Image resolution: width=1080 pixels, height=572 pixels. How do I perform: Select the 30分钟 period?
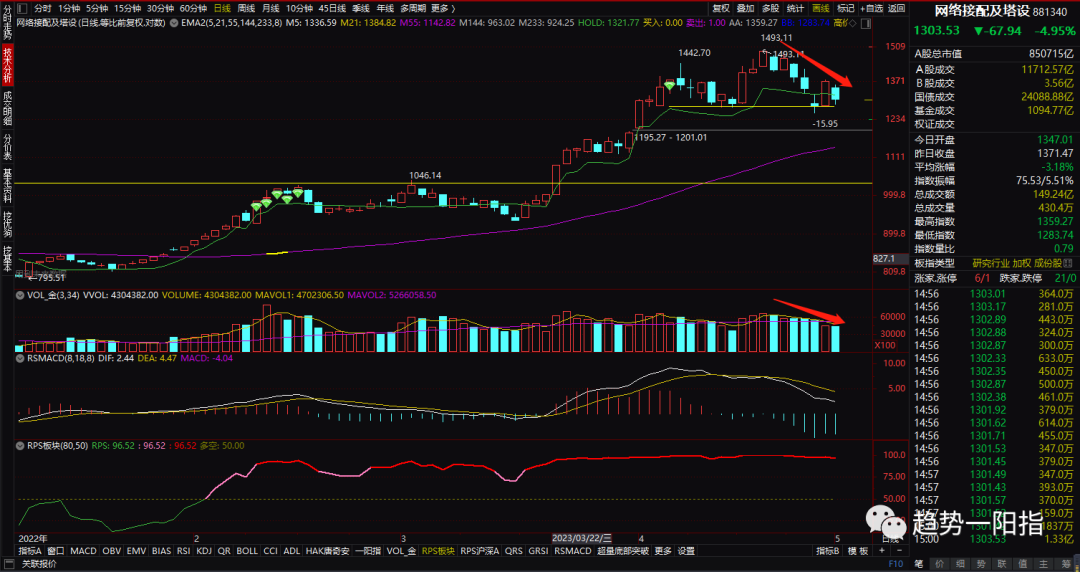160,8
